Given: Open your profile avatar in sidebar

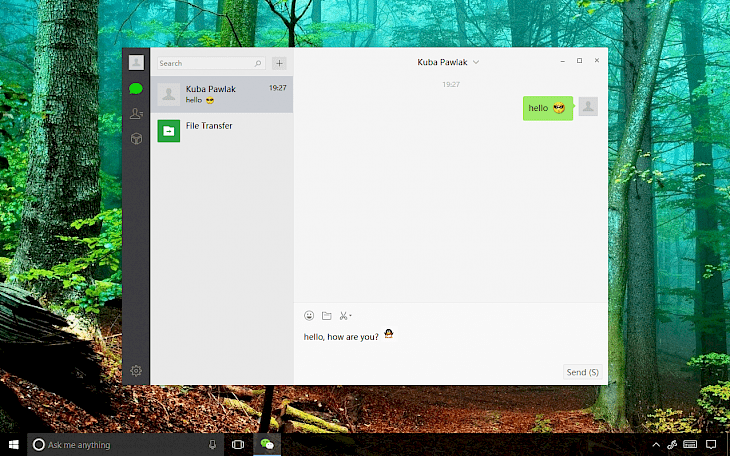Looking at the screenshot, I should 136,62.
